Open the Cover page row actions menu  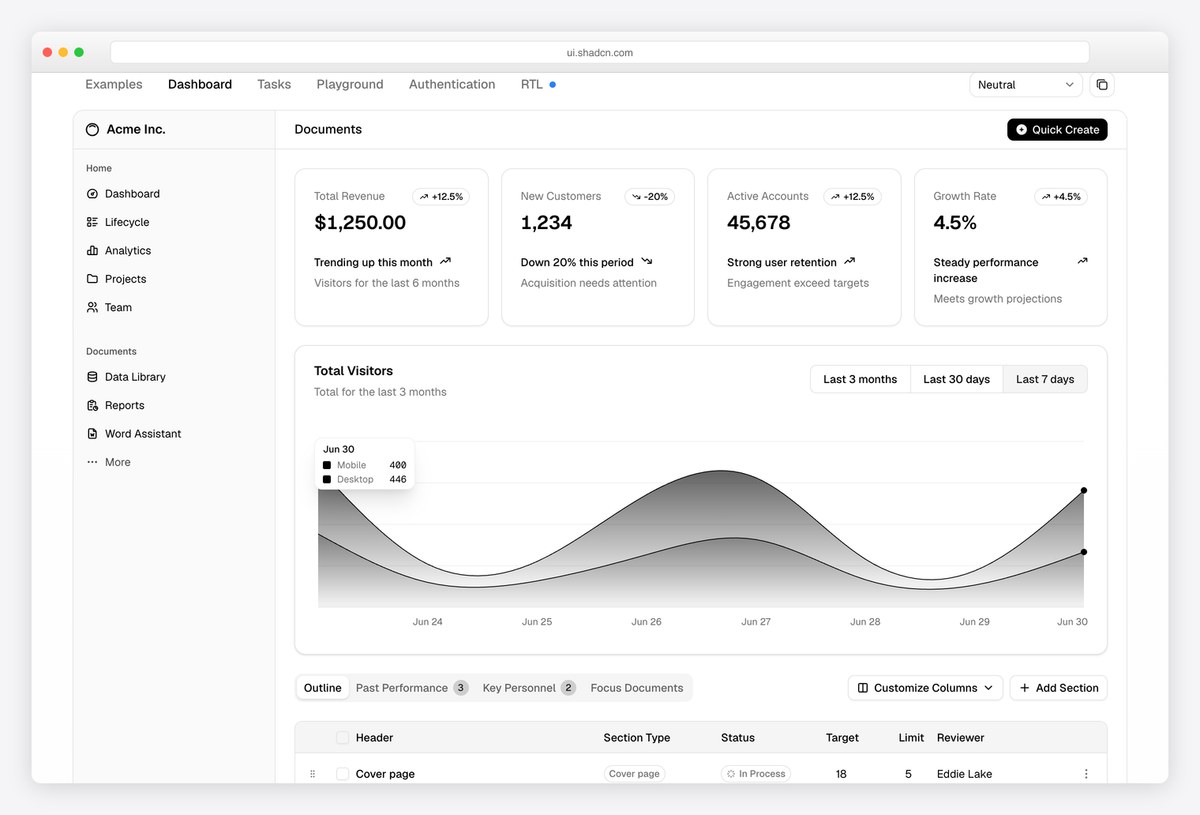[x=1086, y=774]
